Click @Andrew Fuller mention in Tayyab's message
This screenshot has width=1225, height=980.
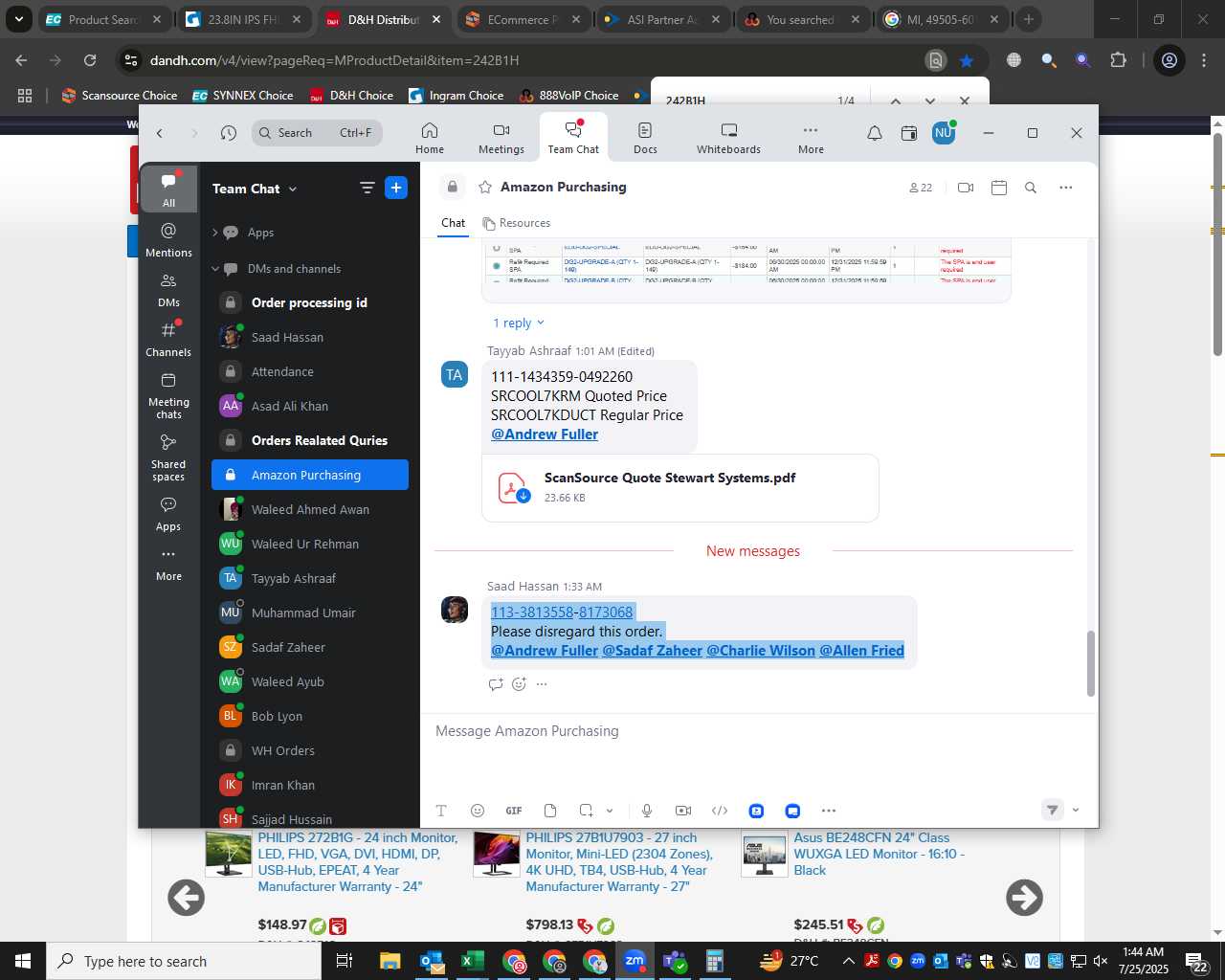click(545, 434)
